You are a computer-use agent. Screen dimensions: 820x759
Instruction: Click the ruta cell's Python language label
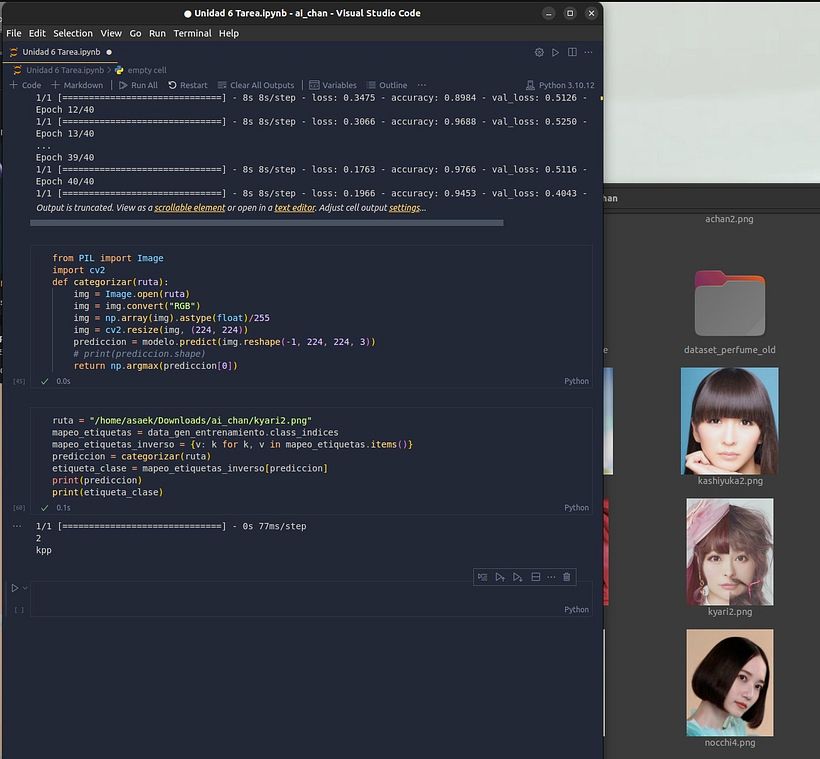pyautogui.click(x=576, y=507)
